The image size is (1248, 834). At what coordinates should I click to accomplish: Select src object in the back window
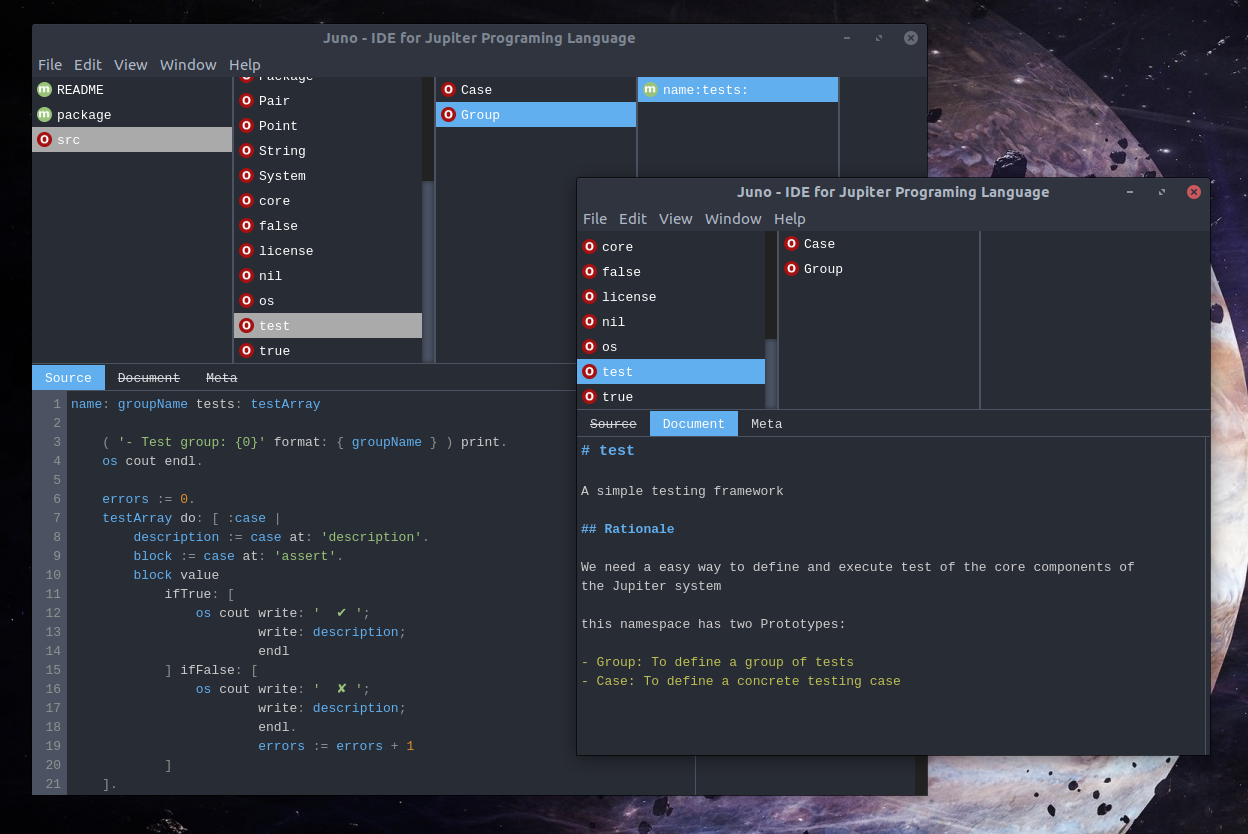[x=132, y=140]
